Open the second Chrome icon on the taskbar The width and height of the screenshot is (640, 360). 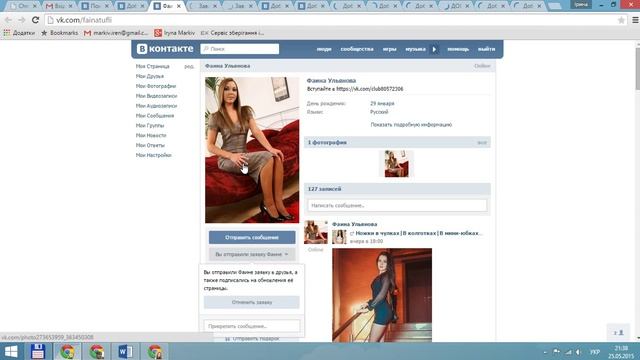pos(97,351)
